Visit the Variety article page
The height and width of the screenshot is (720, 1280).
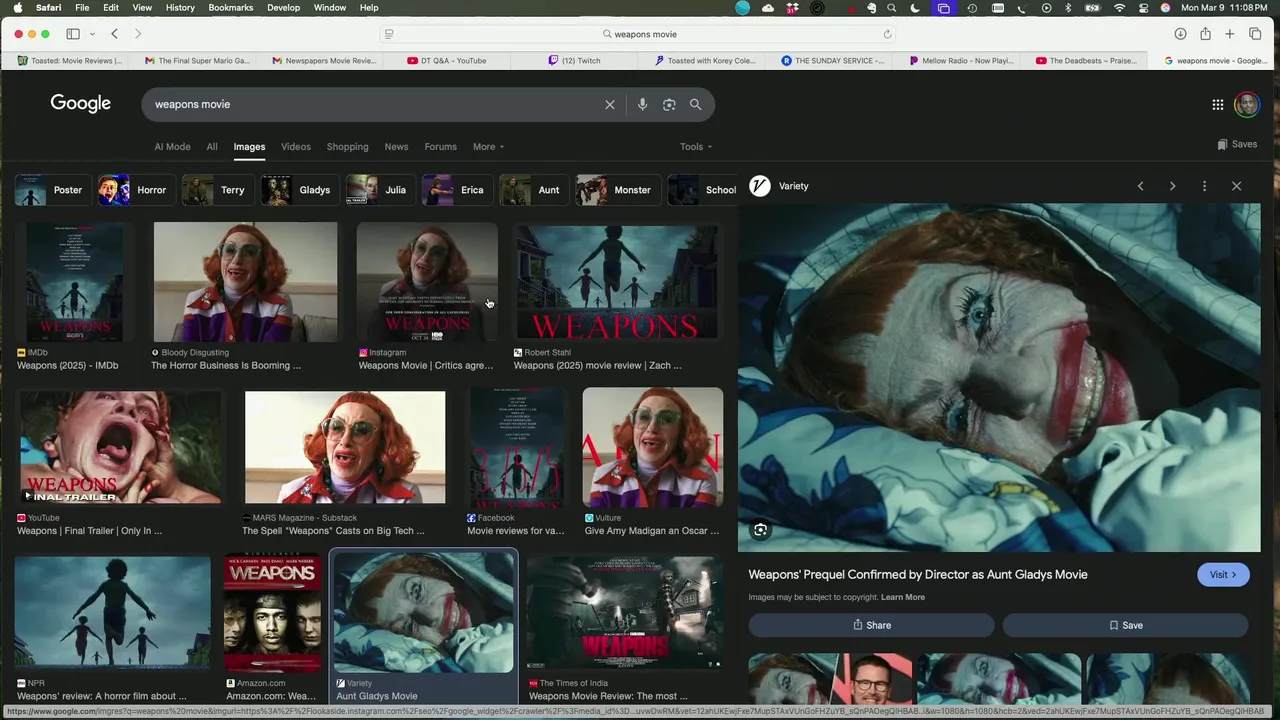coord(1223,575)
